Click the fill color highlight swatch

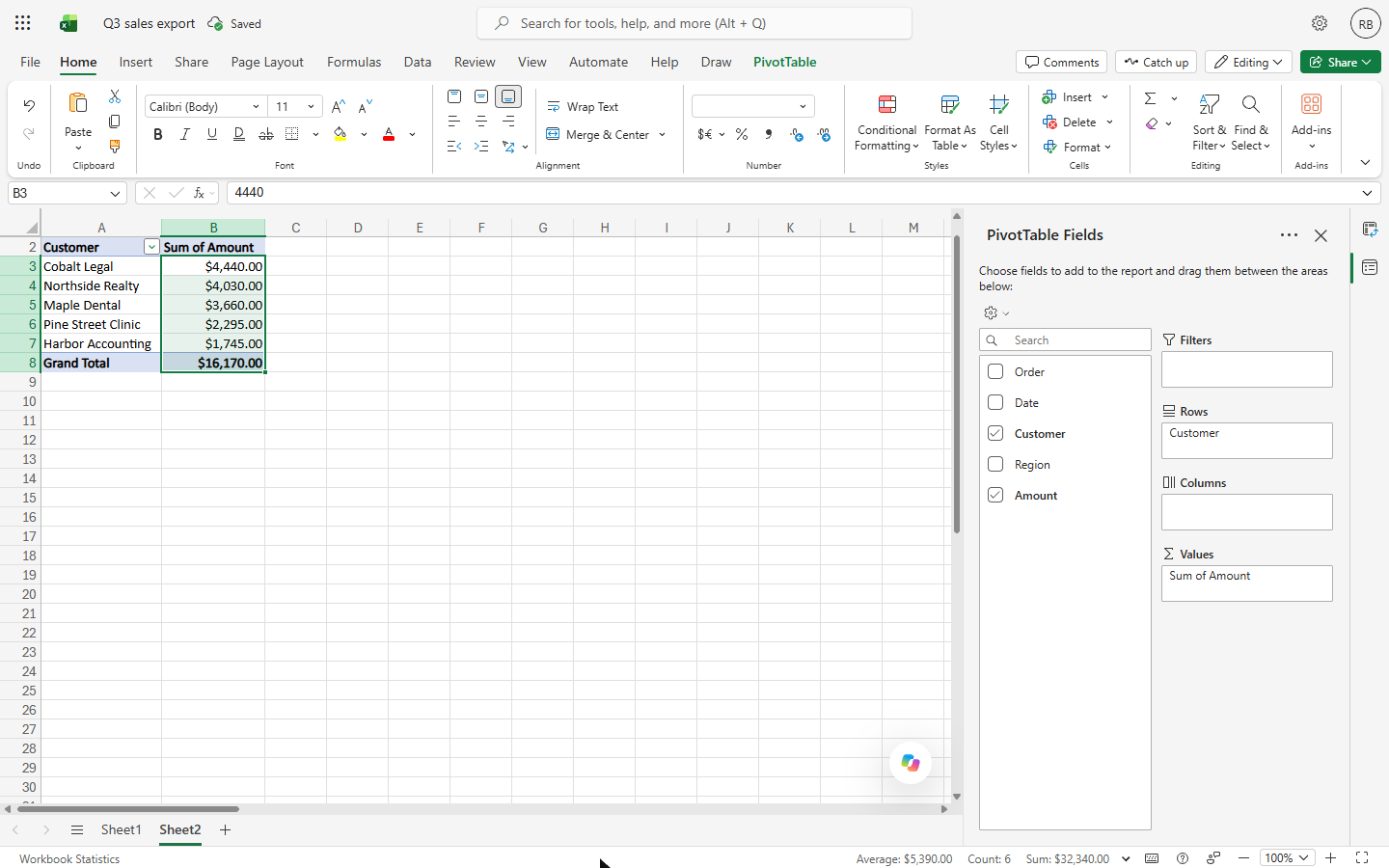click(340, 134)
